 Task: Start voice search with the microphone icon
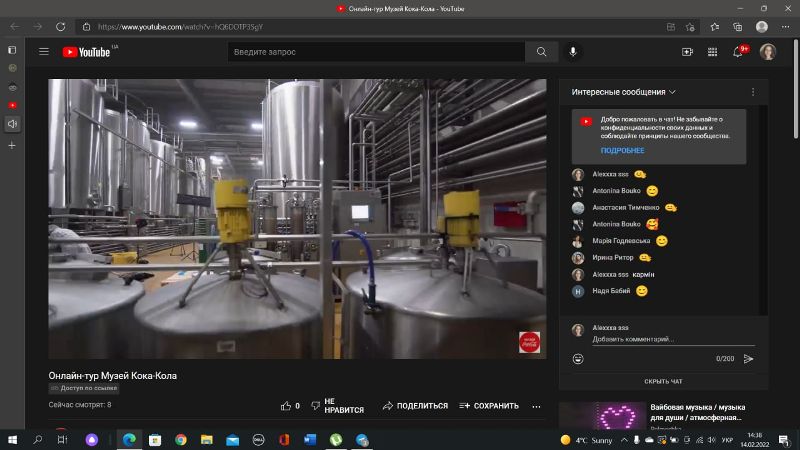point(573,52)
